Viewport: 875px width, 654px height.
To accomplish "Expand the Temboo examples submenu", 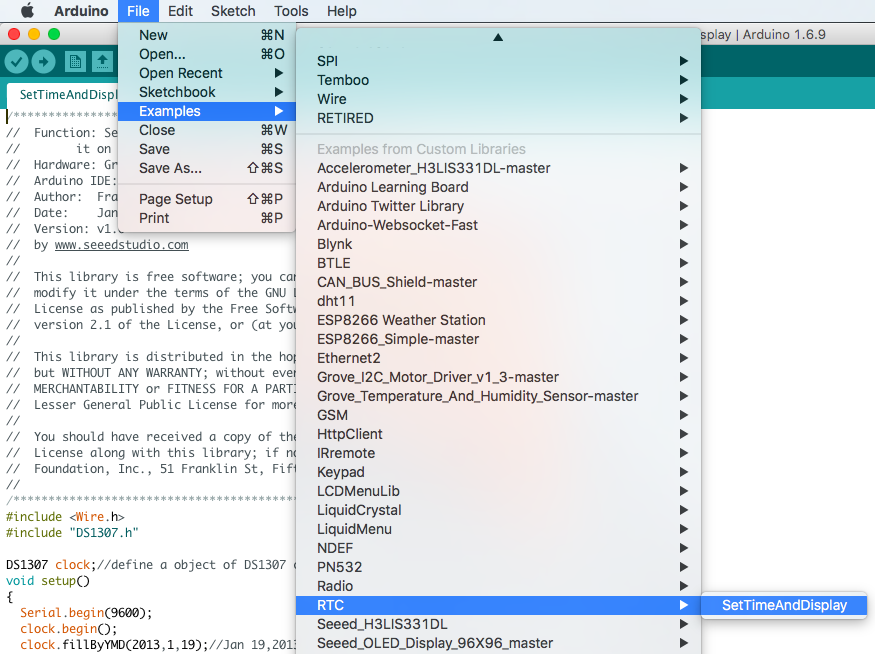I will click(x=498, y=80).
